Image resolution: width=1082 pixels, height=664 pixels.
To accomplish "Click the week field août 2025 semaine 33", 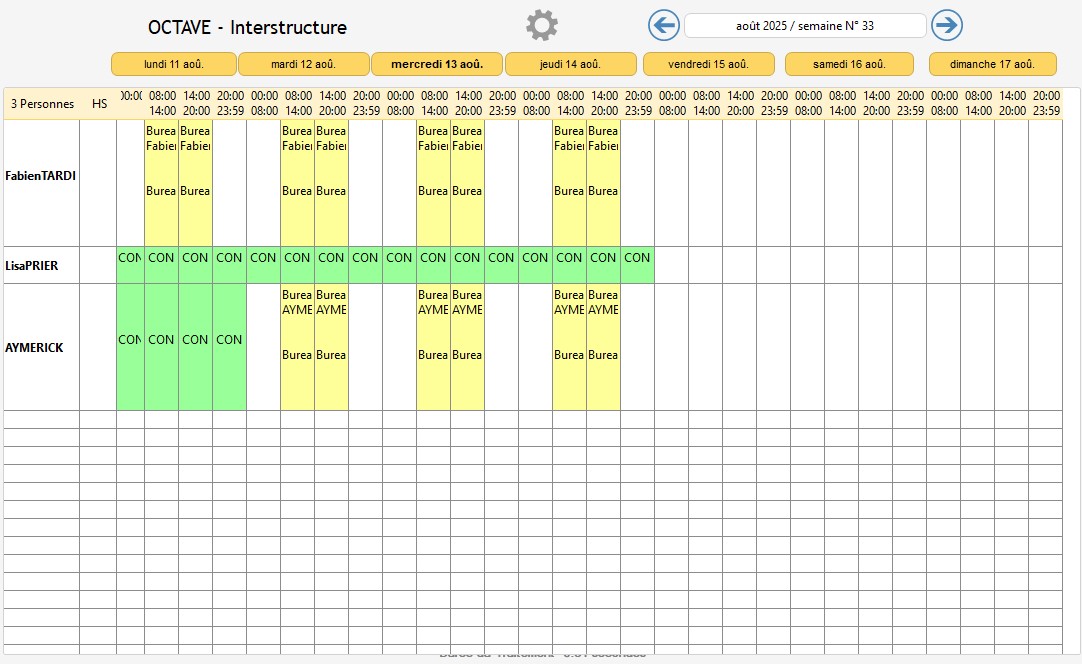I will pos(805,26).
